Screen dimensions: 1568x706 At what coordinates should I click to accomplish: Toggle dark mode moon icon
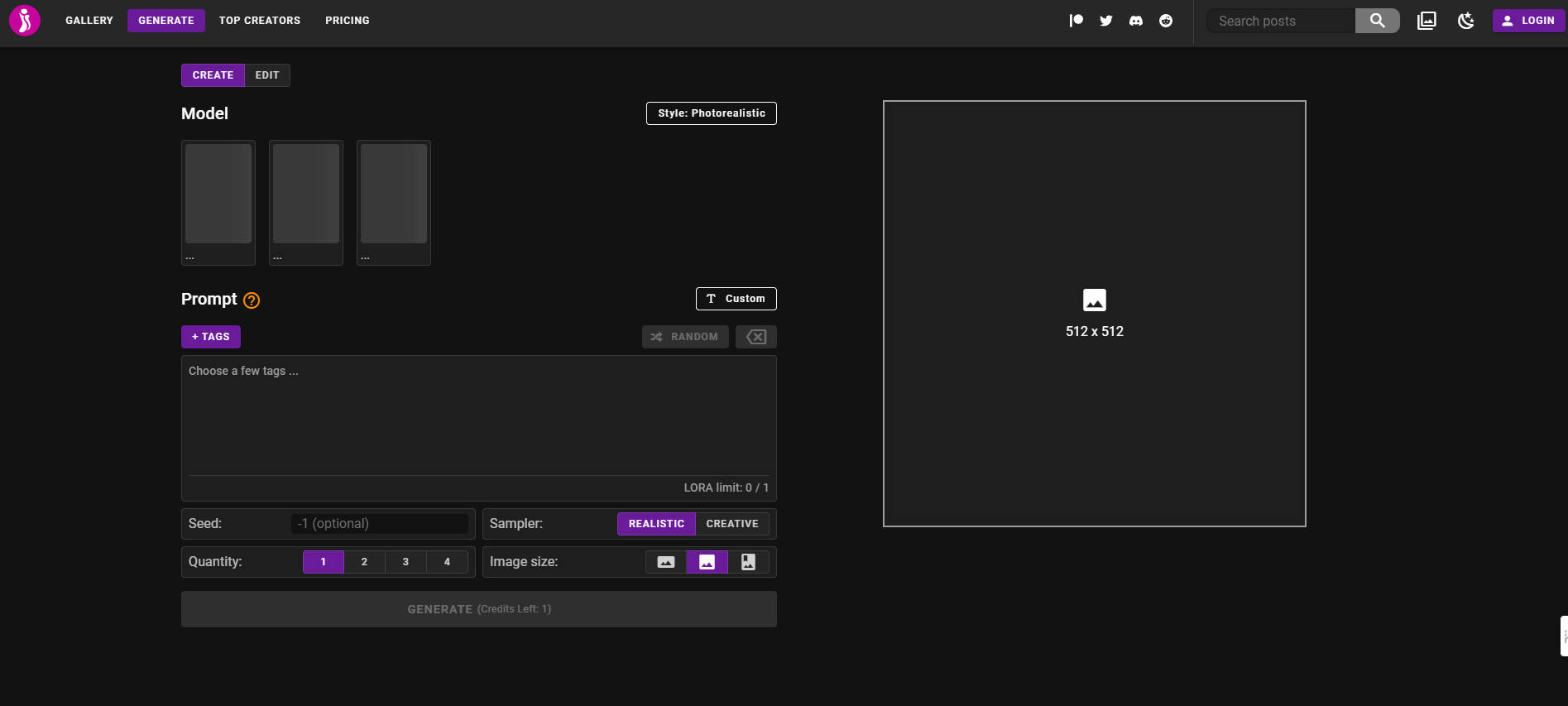pos(1465,21)
